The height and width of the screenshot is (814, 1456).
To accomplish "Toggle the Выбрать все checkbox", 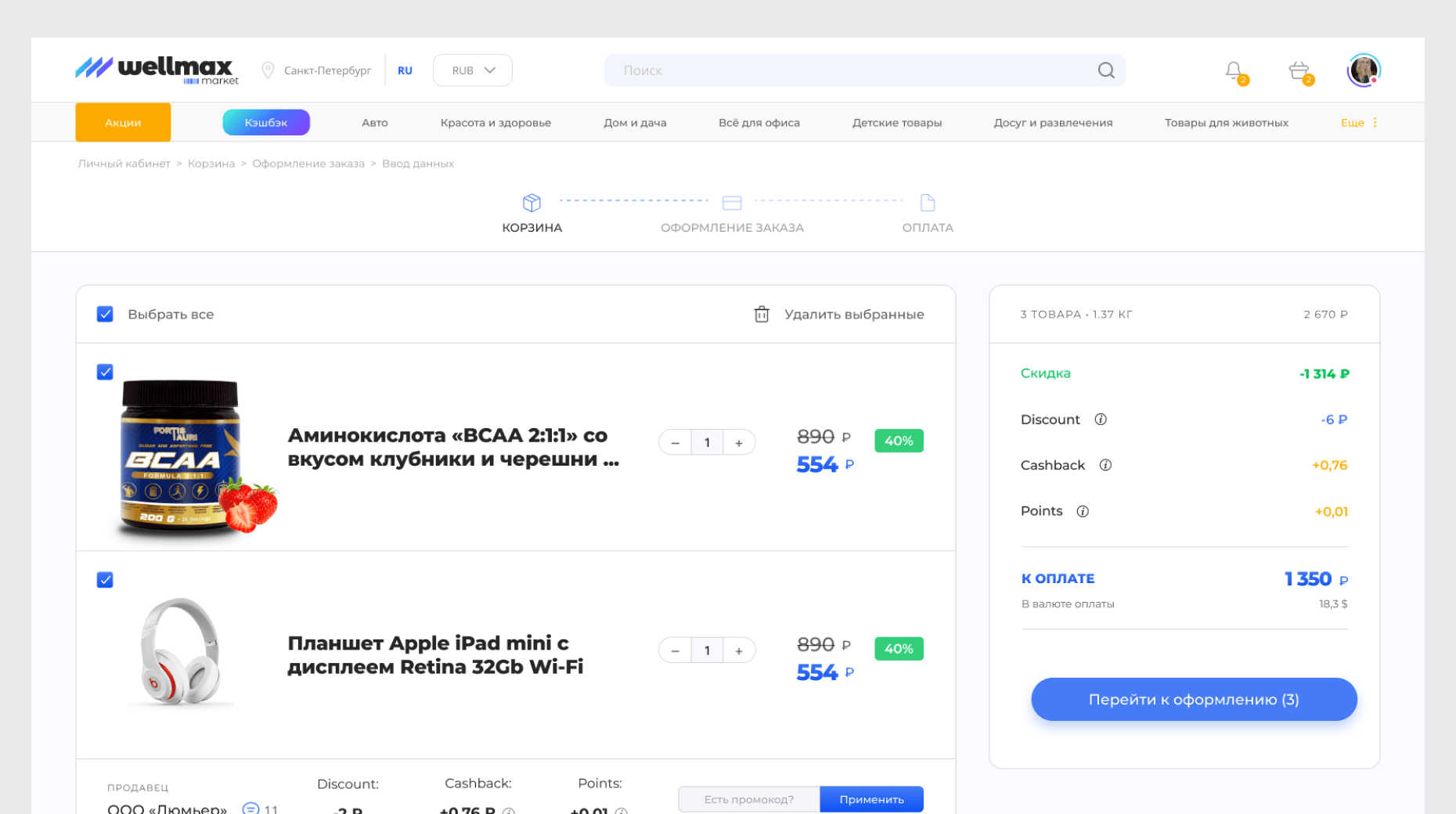I will click(x=105, y=314).
